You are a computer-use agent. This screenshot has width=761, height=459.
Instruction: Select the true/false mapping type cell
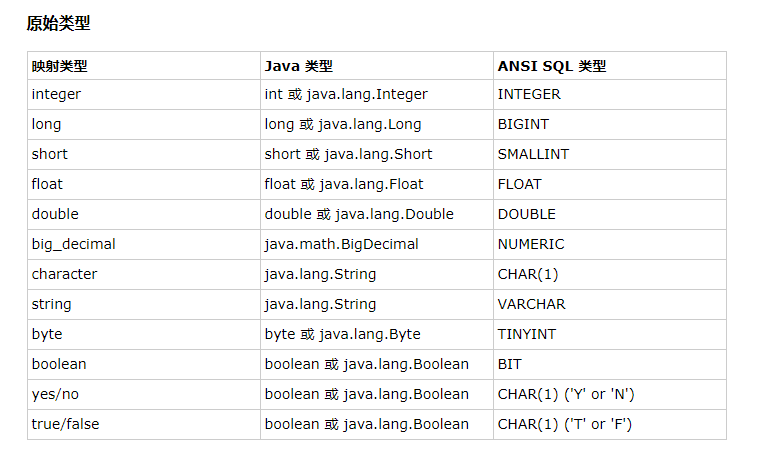point(65,424)
